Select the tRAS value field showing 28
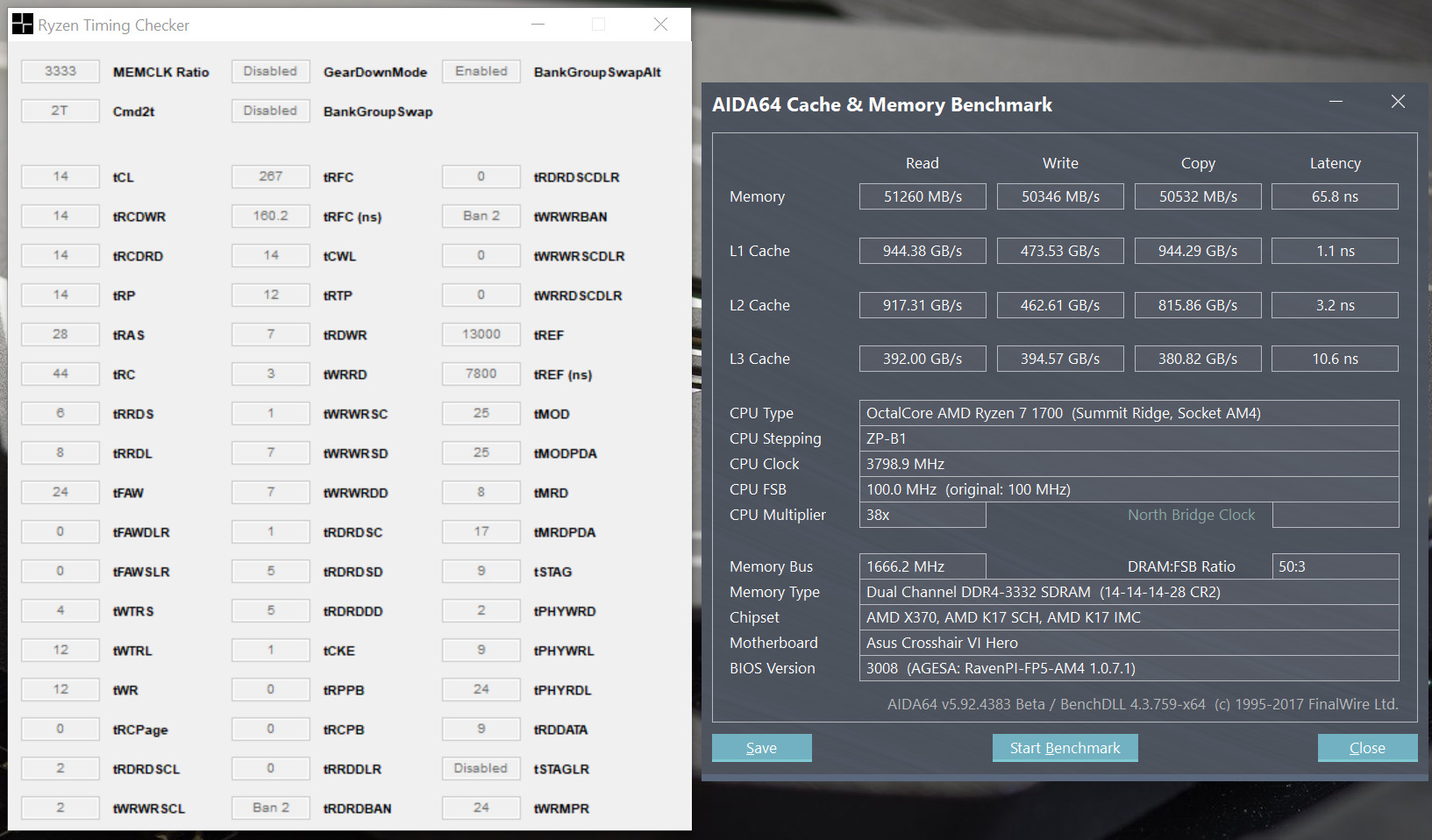Viewport: 1432px width, 840px height. pos(61,334)
